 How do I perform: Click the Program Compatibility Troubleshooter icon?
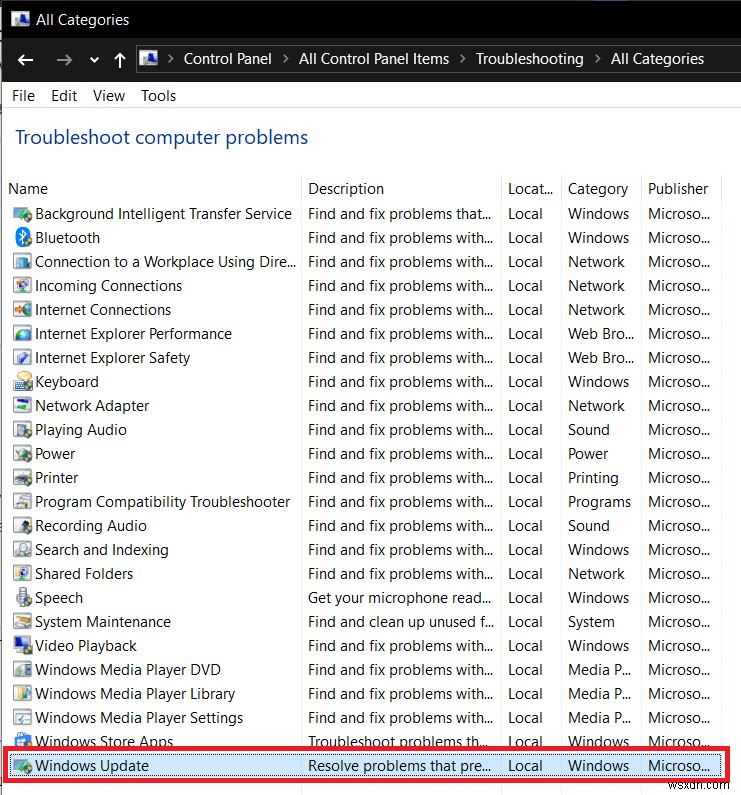[x=22, y=502]
